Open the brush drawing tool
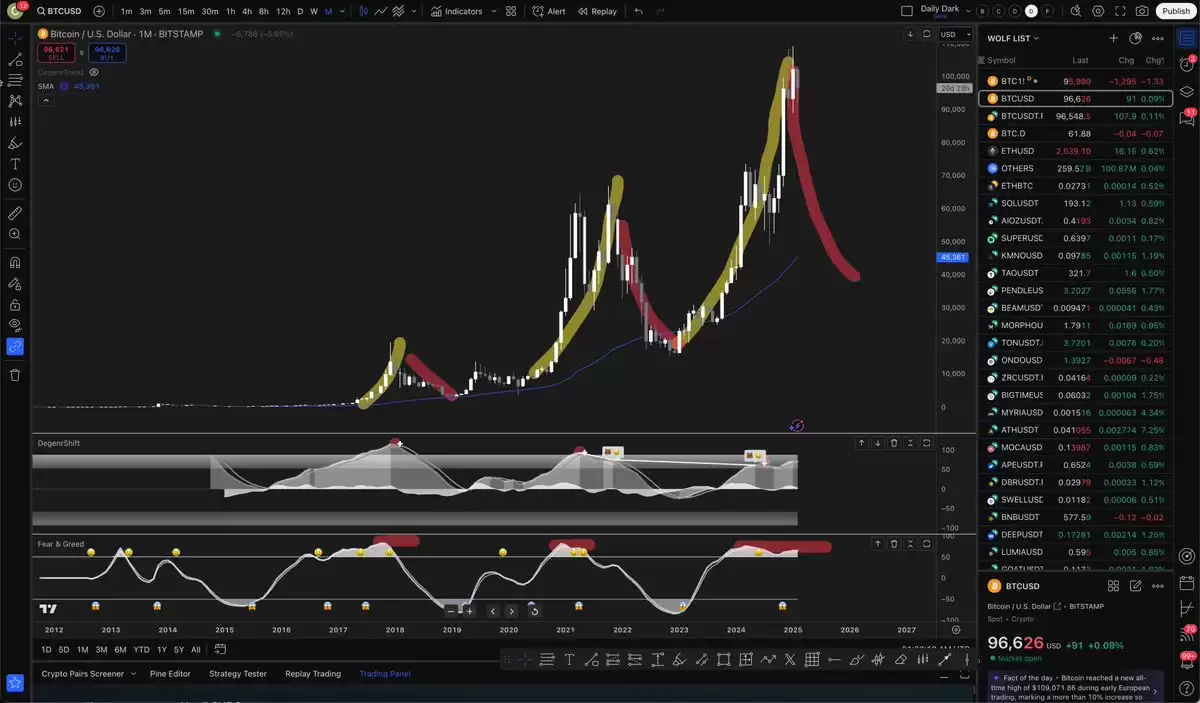This screenshot has width=1200, height=703. (x=15, y=143)
